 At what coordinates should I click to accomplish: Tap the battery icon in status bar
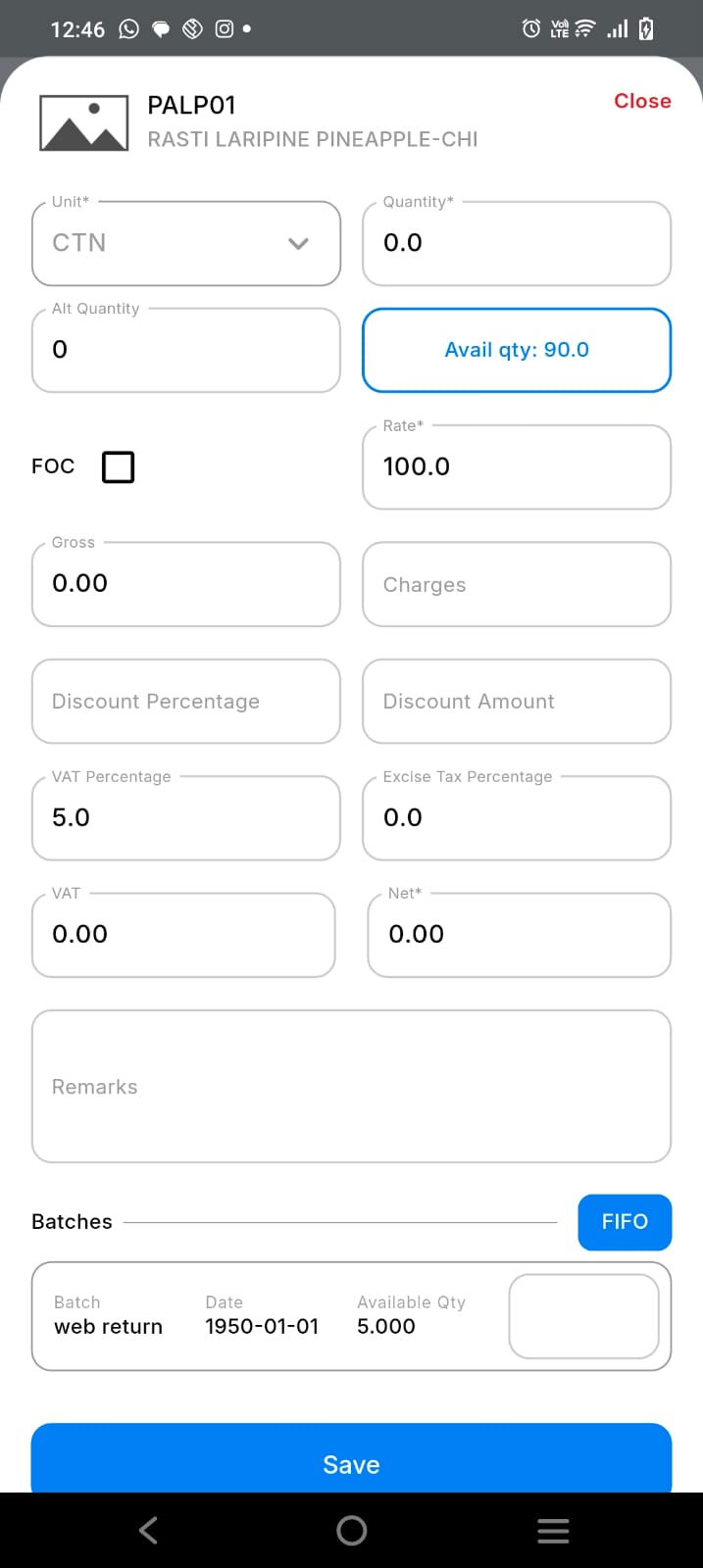point(646,29)
